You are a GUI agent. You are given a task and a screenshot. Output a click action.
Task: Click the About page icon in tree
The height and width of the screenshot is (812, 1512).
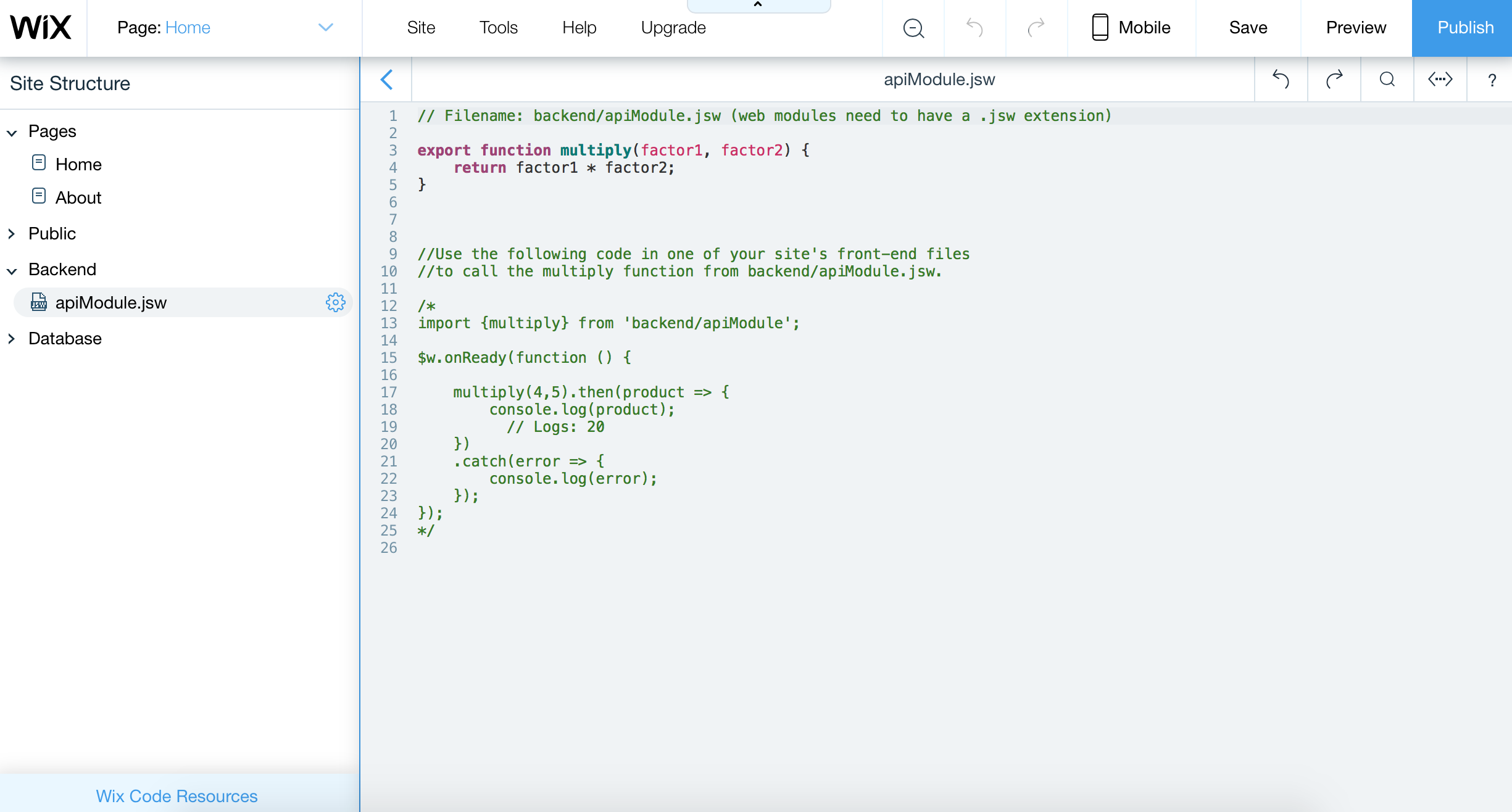click(39, 196)
